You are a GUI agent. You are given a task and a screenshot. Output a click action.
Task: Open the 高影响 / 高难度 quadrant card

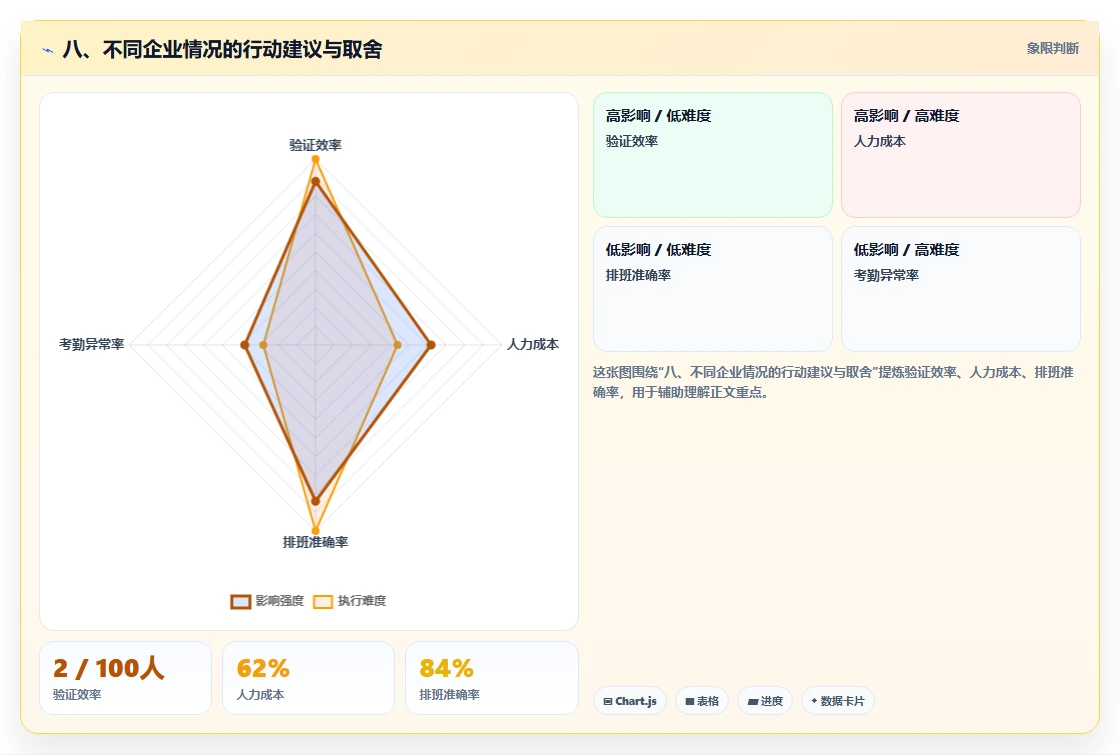click(x=961, y=155)
